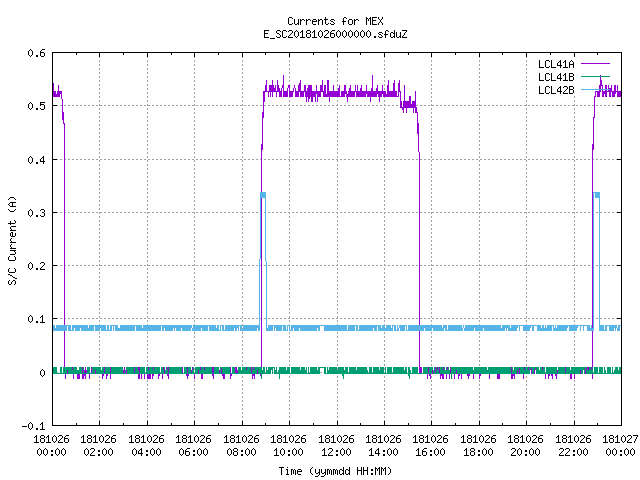Click the 0.4 y-axis tick label
The width and height of the screenshot is (640, 480).
click(36, 160)
